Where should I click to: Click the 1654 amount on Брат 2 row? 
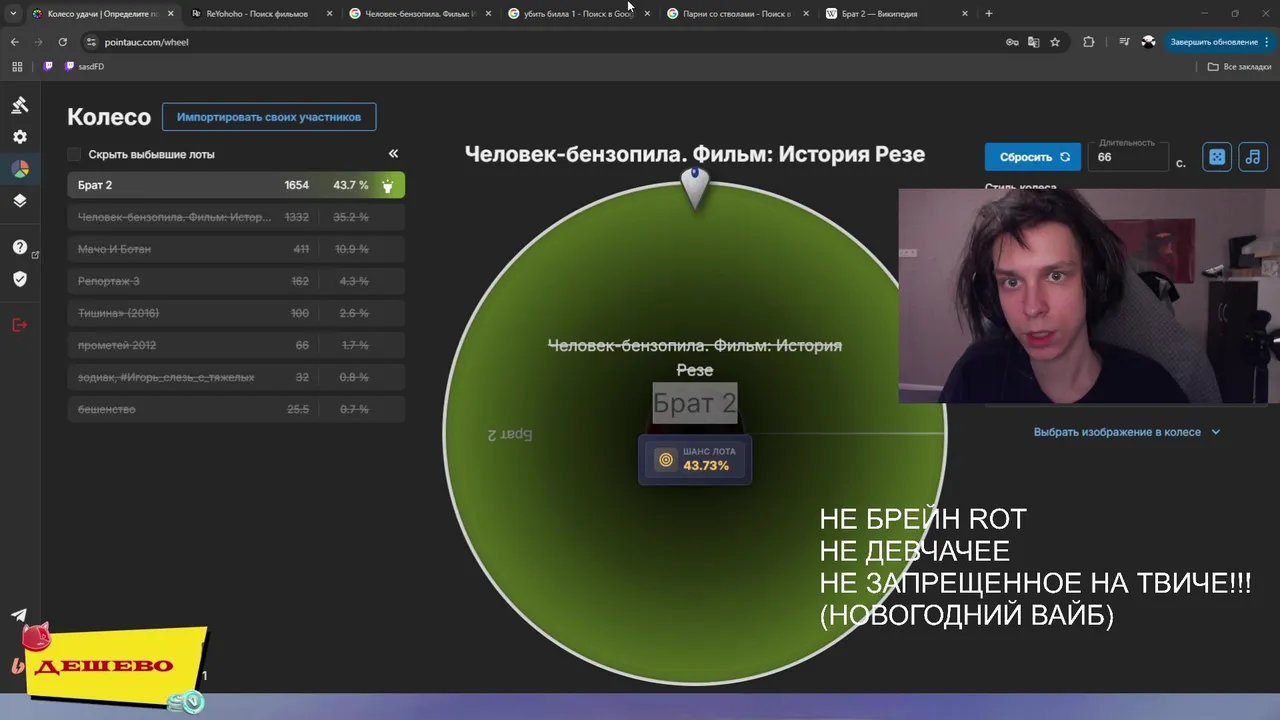point(296,185)
